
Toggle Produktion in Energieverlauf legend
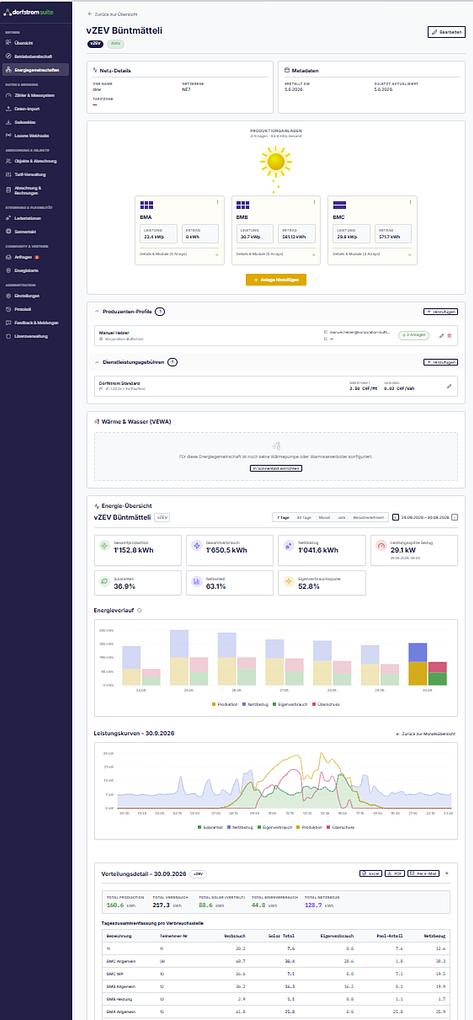pos(224,704)
